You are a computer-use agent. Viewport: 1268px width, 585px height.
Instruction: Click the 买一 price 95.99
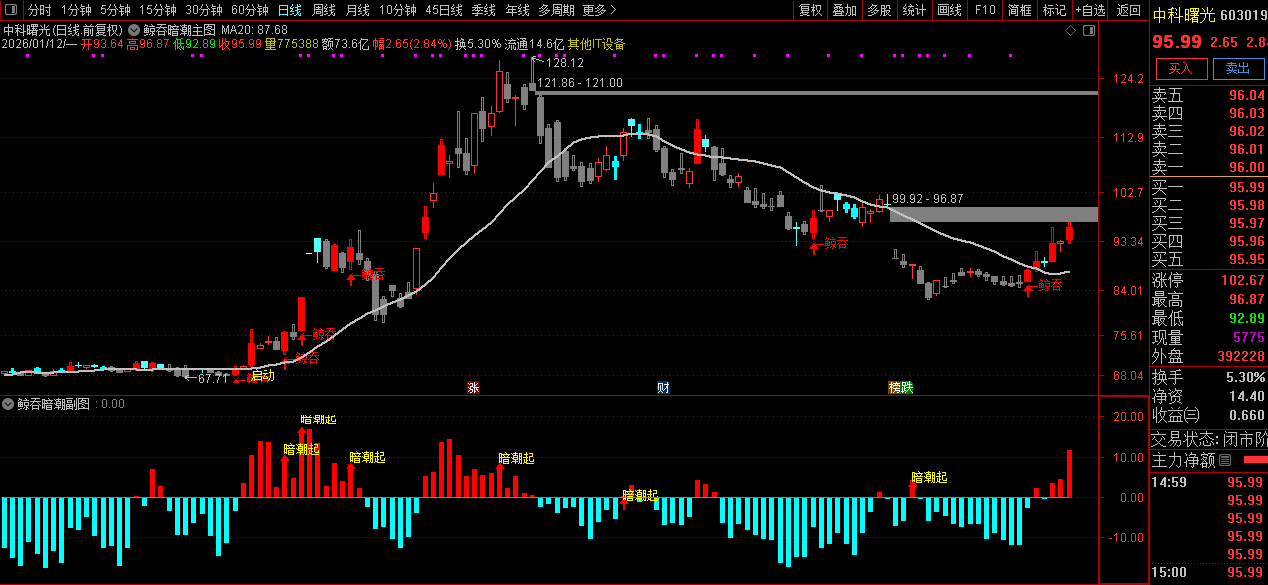(1245, 187)
